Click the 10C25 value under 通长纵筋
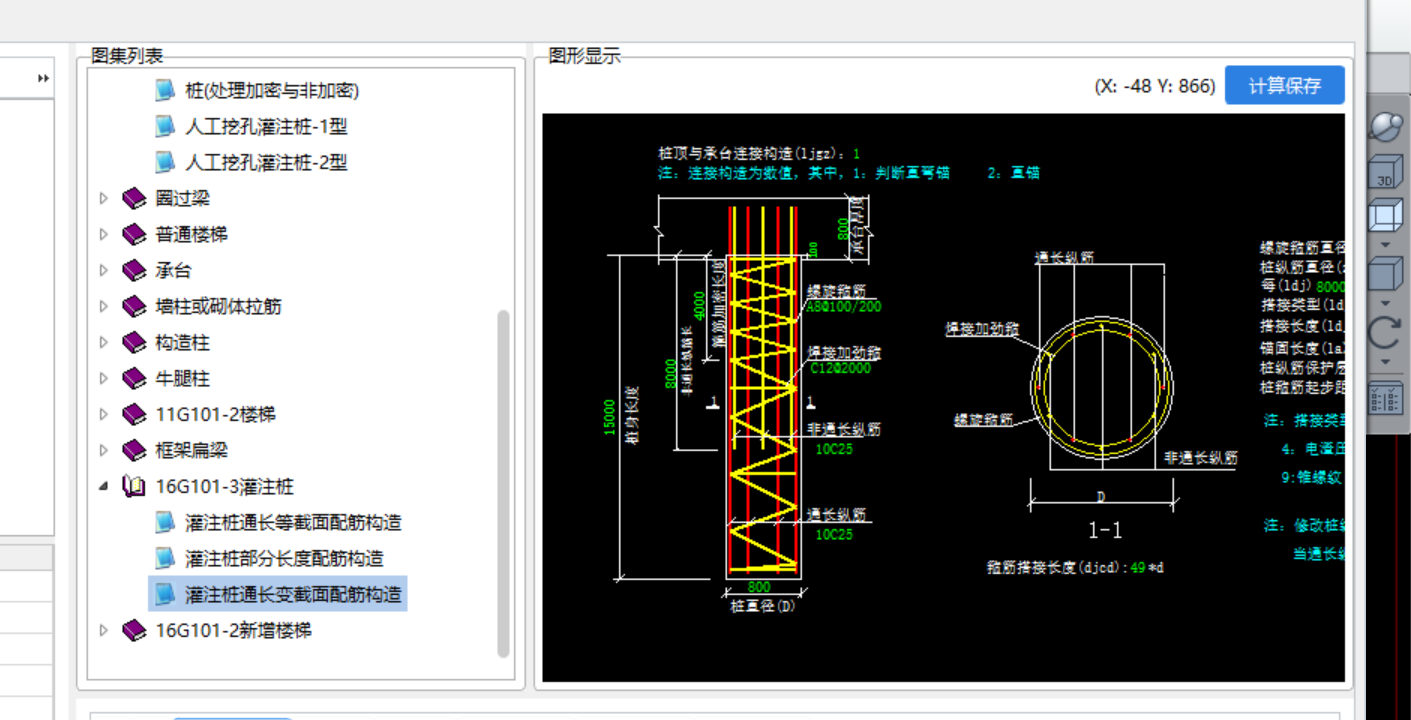Image resolution: width=1411 pixels, height=720 pixels. [x=834, y=535]
